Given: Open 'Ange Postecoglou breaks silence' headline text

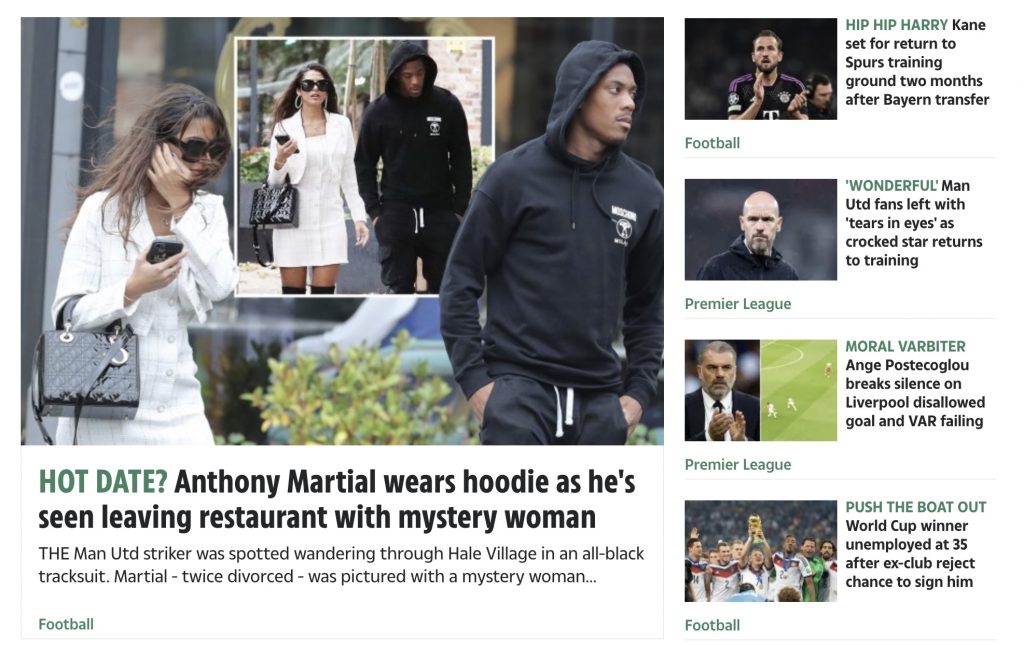Looking at the screenshot, I should (x=915, y=393).
